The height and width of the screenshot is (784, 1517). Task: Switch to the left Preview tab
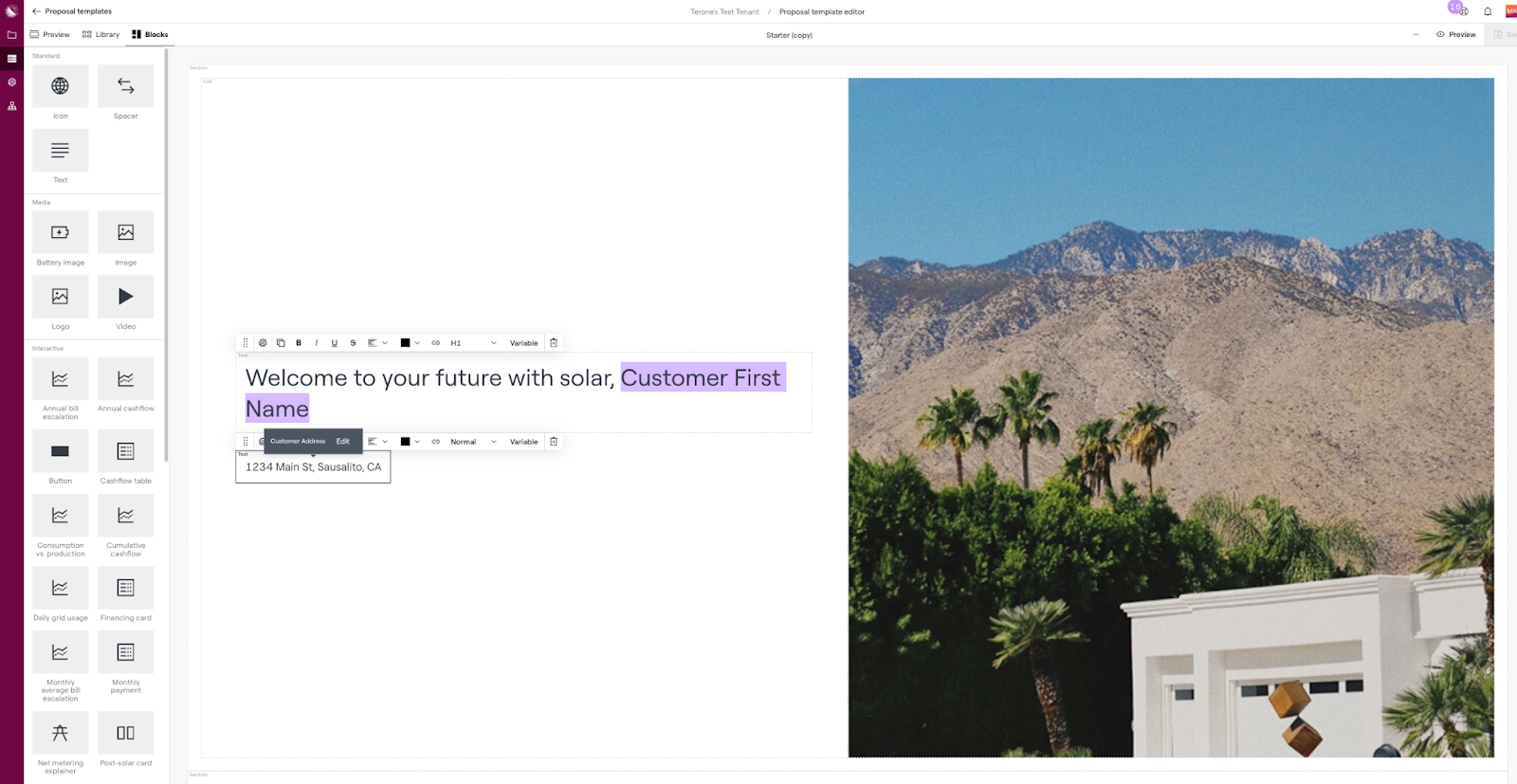click(49, 34)
